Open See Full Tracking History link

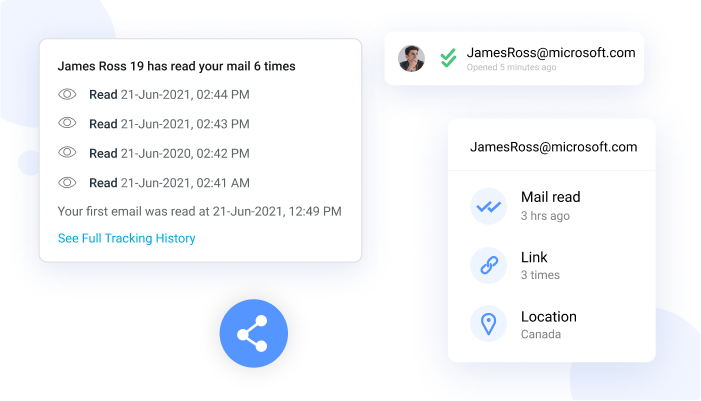(x=127, y=238)
